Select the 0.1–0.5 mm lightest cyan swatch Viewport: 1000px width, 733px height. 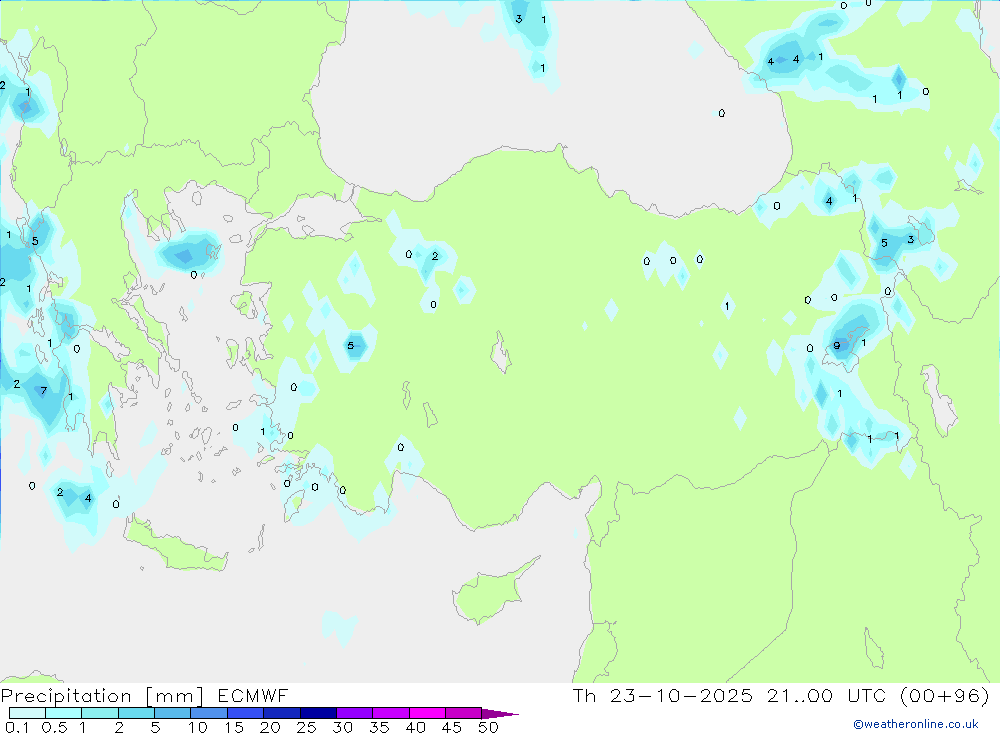[27, 713]
